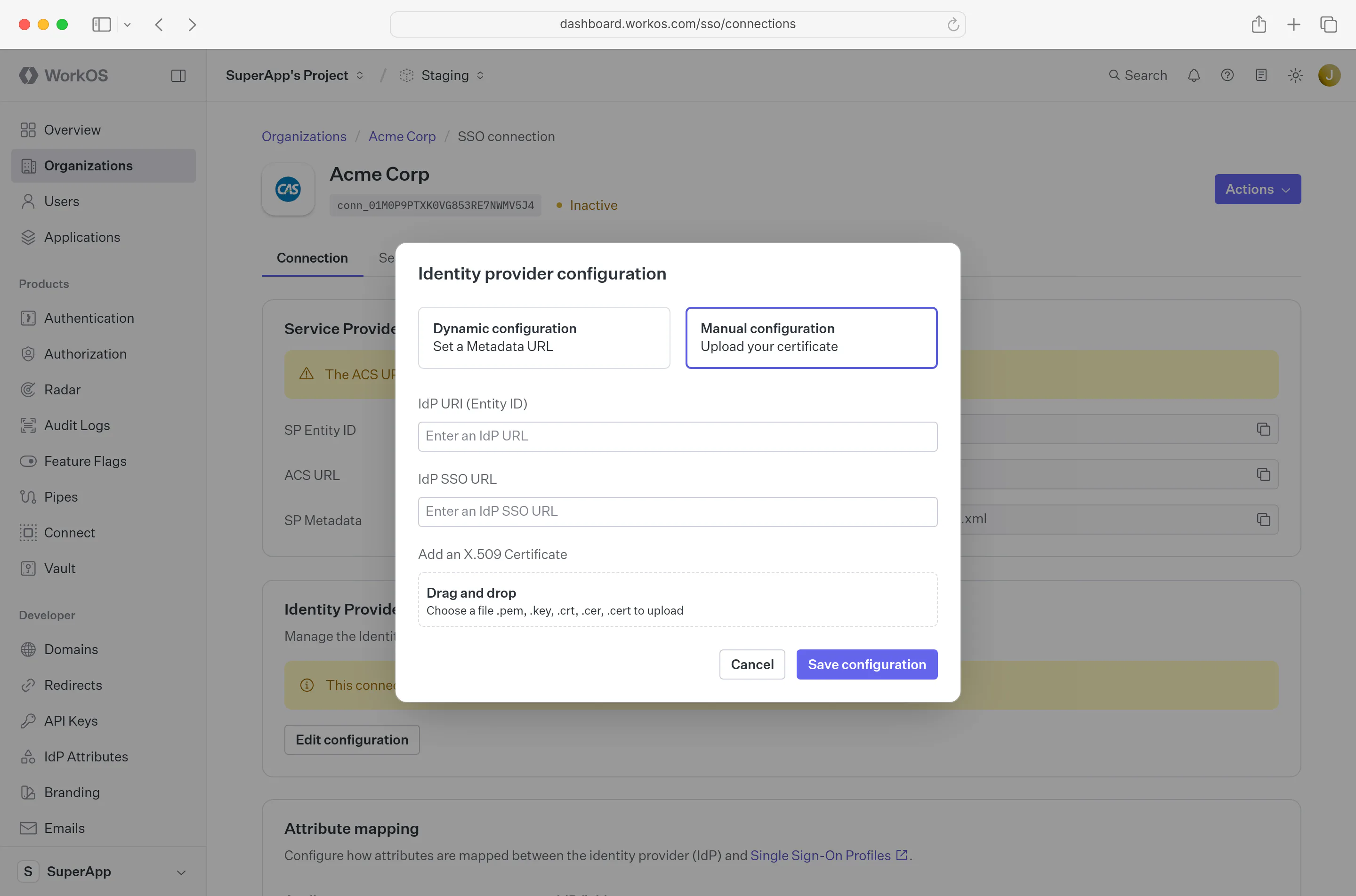The image size is (1356, 896).
Task: Reload the page in Safari
Action: click(x=953, y=24)
